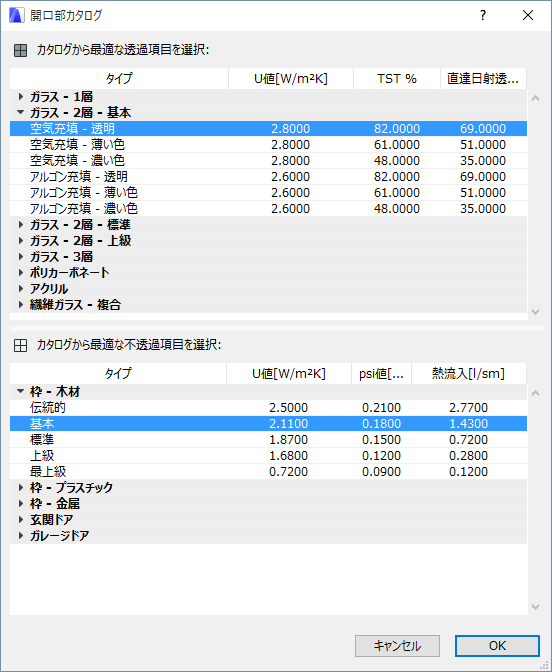The height and width of the screenshot is (672, 552).
Task: Expand the ガラス - 3層 group
Action: (x=21, y=257)
